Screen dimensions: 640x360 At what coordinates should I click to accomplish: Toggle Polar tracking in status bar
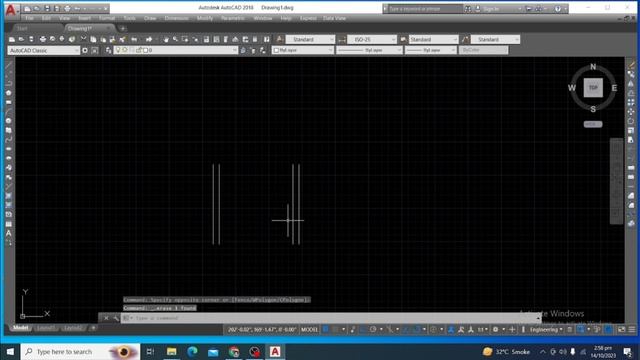click(x=373, y=329)
